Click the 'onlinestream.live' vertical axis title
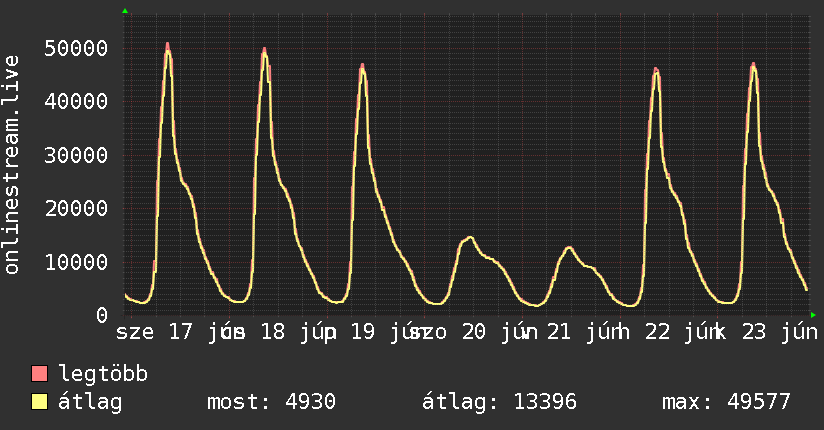The width and height of the screenshot is (824, 430). (x=11, y=165)
